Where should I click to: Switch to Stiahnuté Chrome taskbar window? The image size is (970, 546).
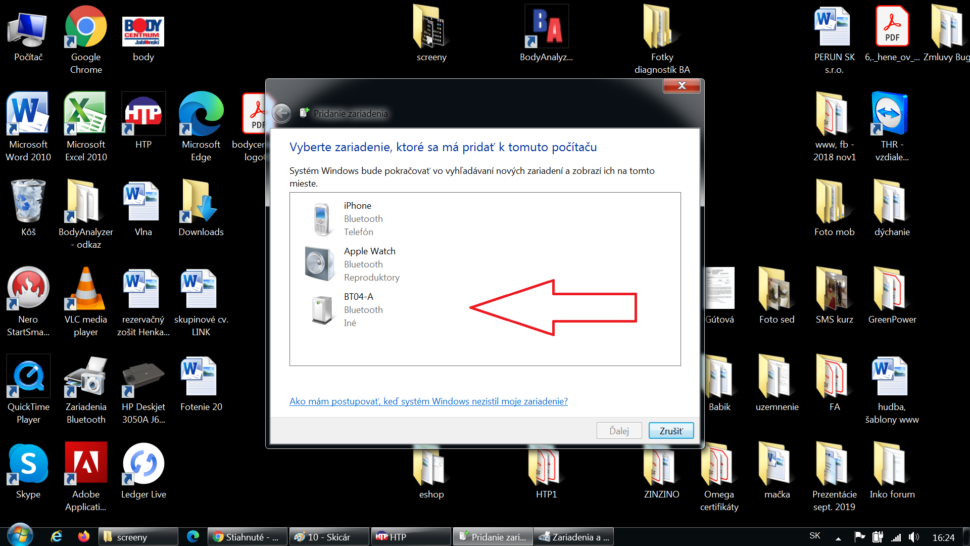[247, 537]
